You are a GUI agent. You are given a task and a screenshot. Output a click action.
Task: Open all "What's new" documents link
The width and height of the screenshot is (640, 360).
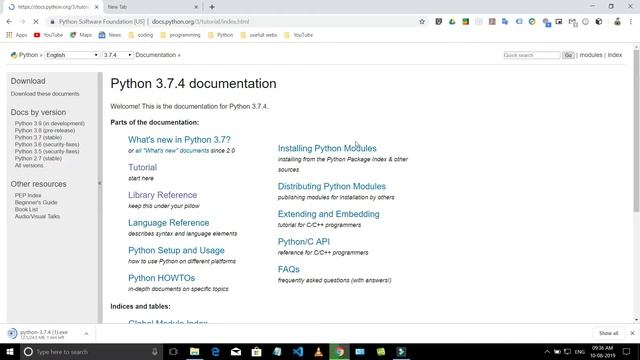coord(172,151)
